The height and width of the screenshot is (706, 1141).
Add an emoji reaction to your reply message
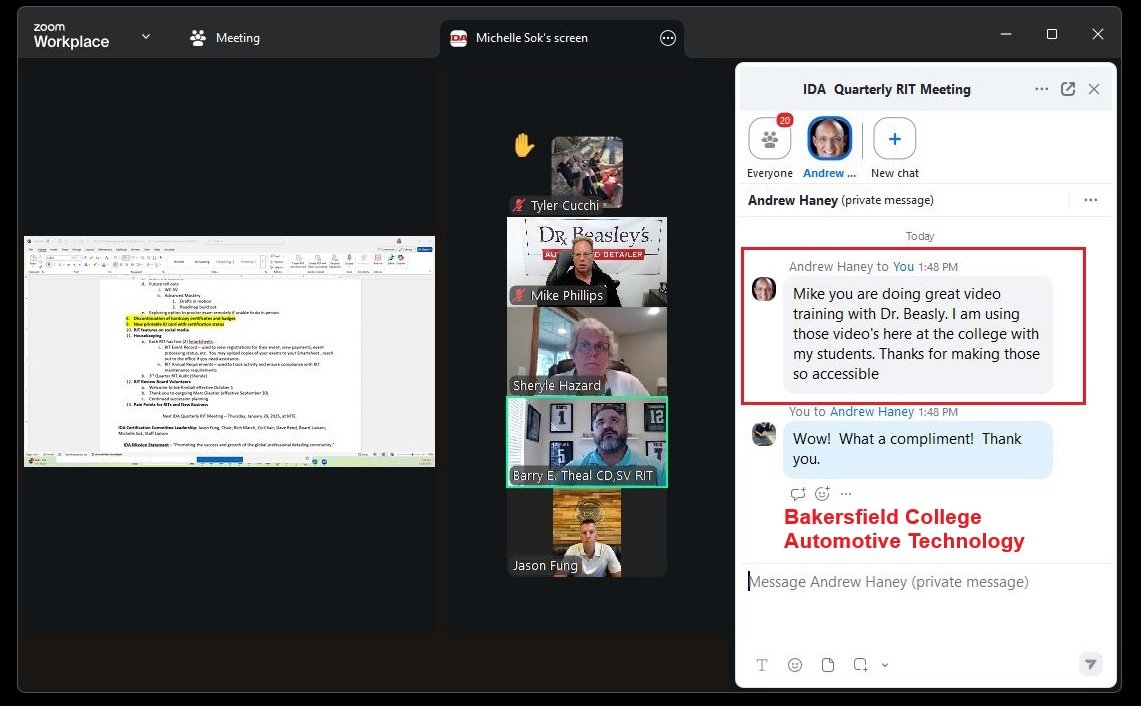[x=821, y=493]
